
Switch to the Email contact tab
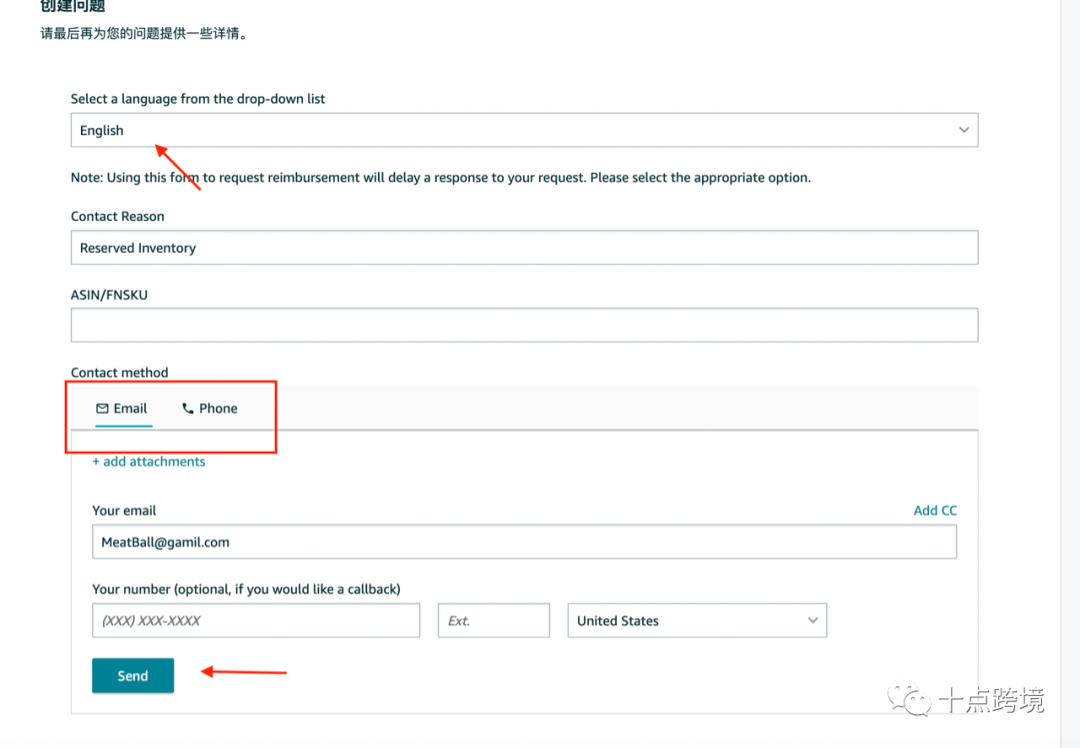pos(122,408)
